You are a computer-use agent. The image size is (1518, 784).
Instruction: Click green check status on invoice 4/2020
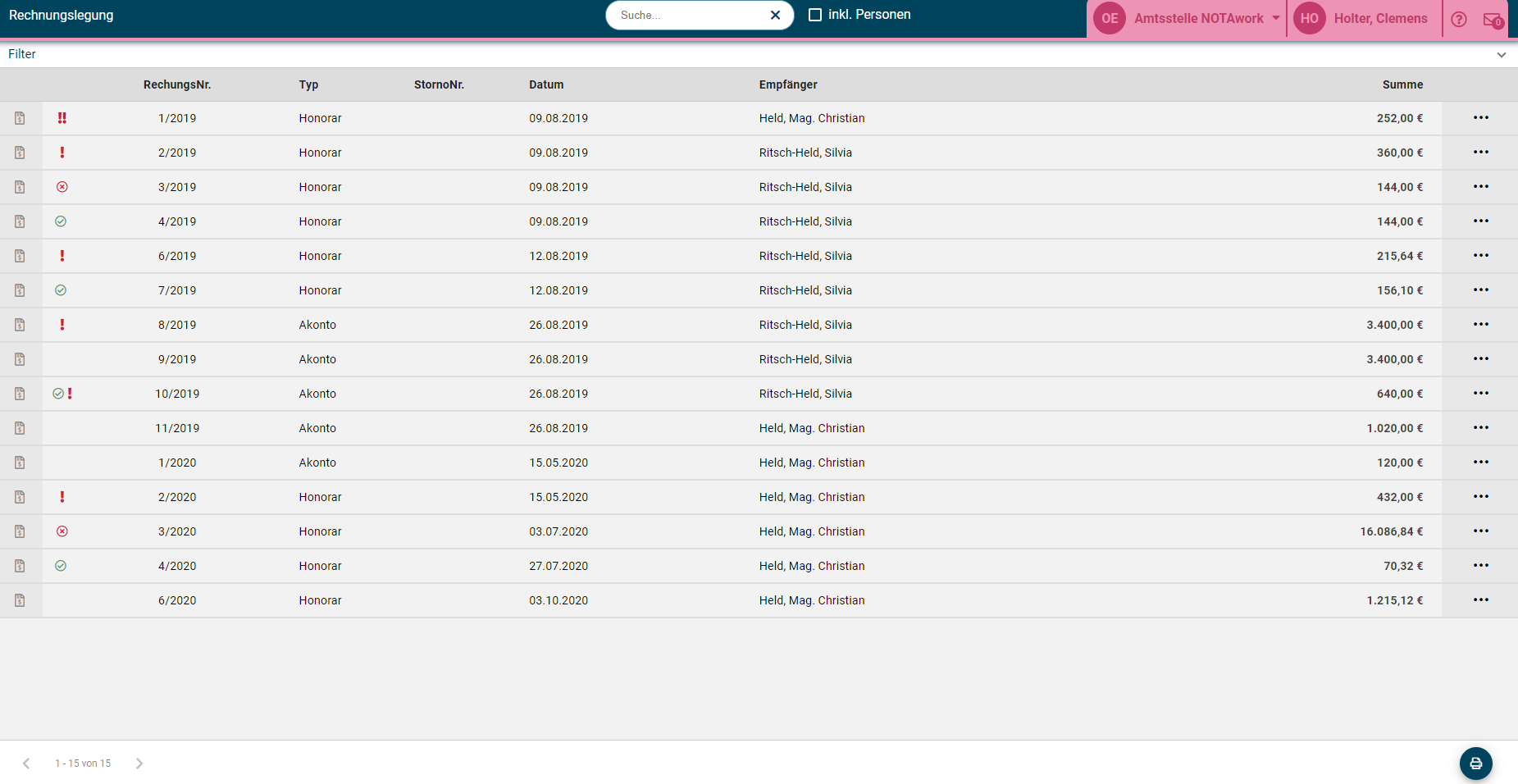tap(61, 566)
